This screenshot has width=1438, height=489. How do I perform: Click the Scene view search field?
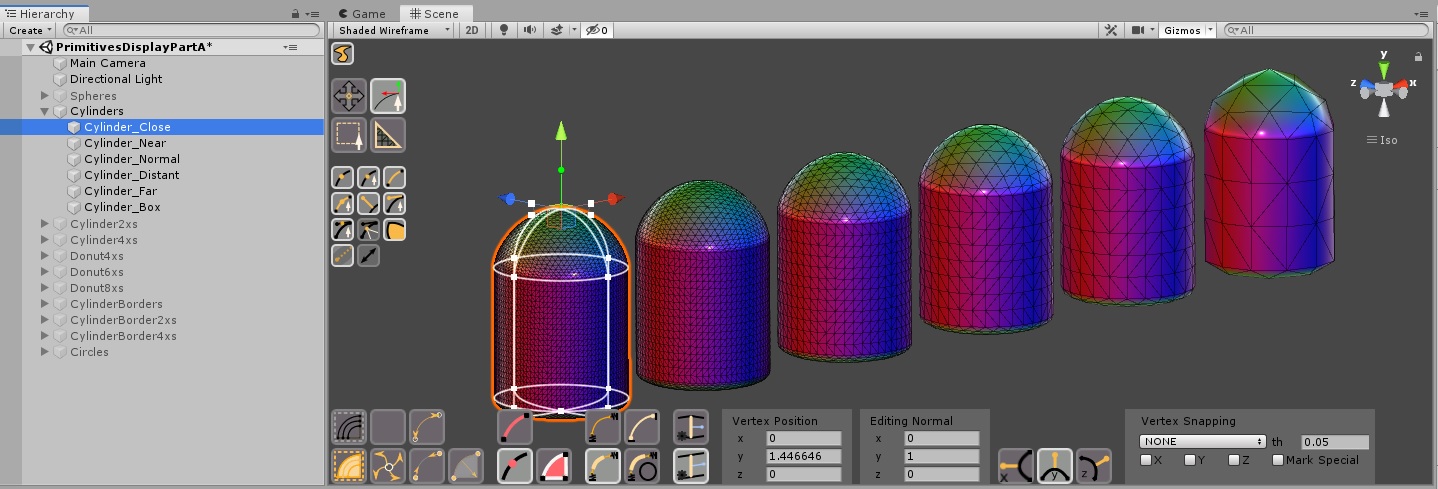tap(1326, 30)
